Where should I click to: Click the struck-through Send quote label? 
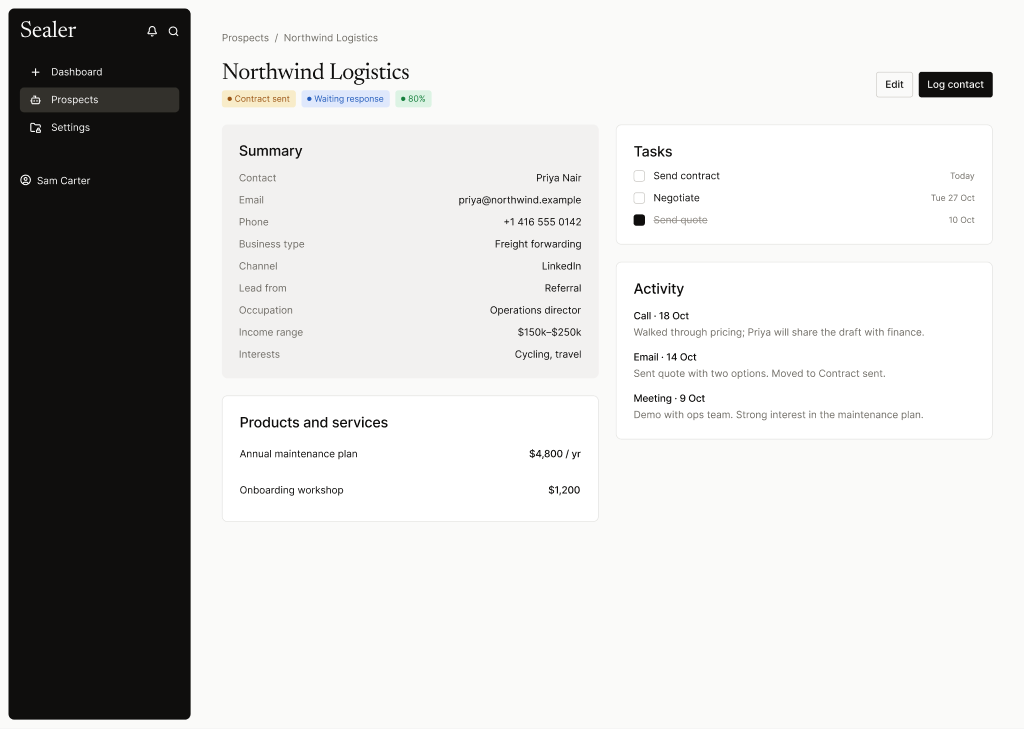coord(680,220)
